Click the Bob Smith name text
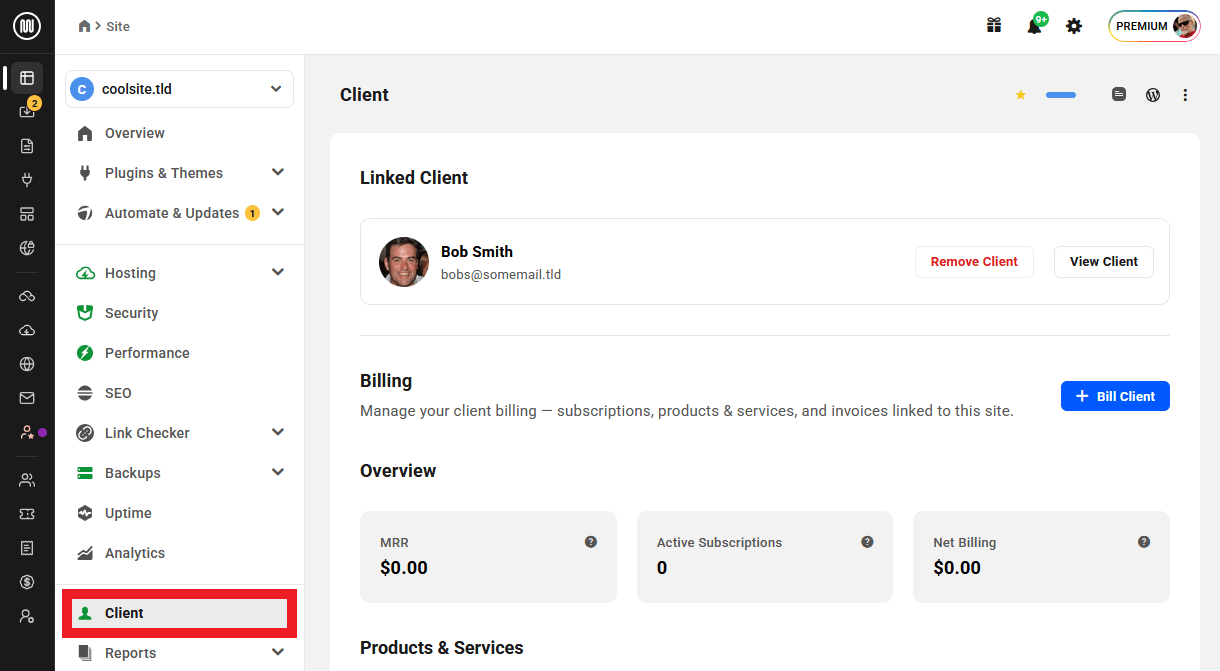Viewport: 1220px width, 671px height. [477, 251]
